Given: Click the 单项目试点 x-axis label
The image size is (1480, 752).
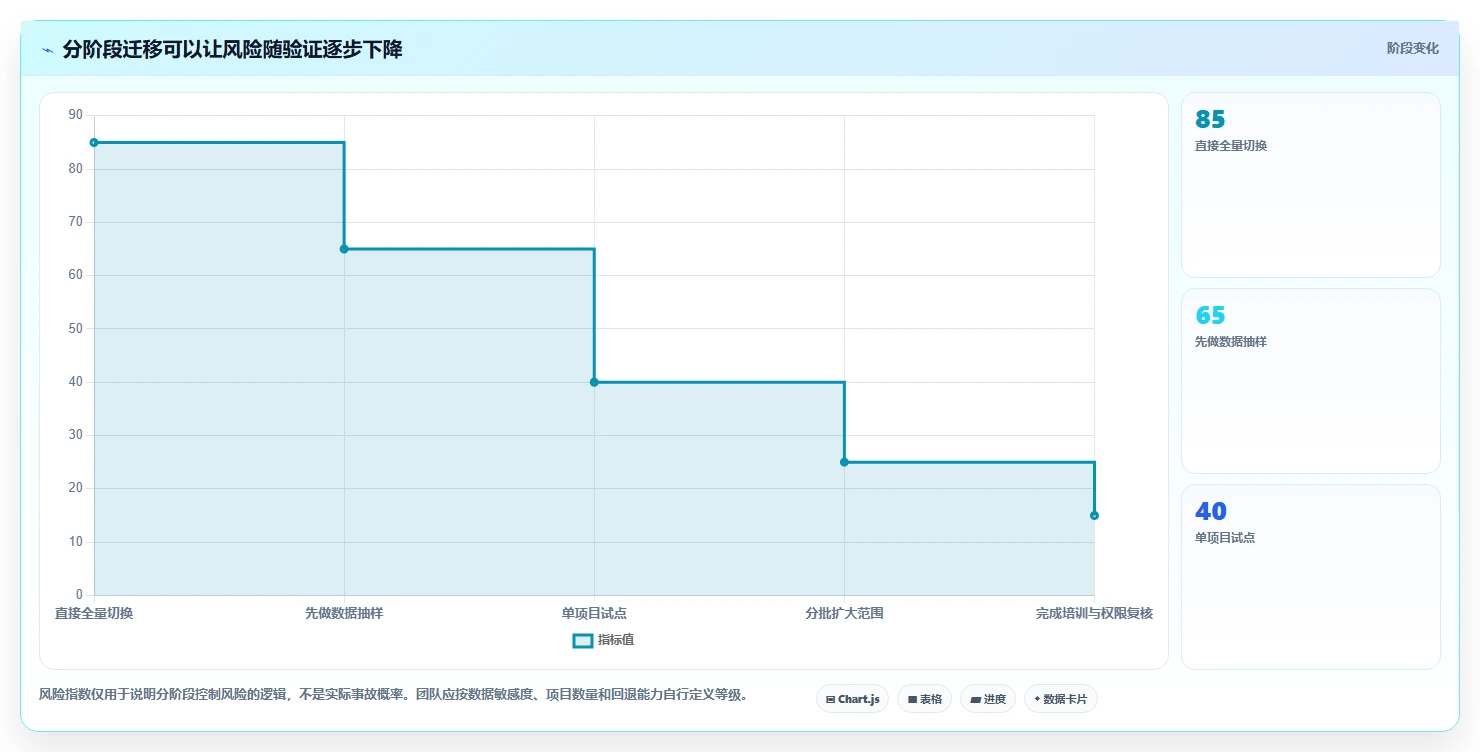Looking at the screenshot, I should pyautogui.click(x=594, y=613).
